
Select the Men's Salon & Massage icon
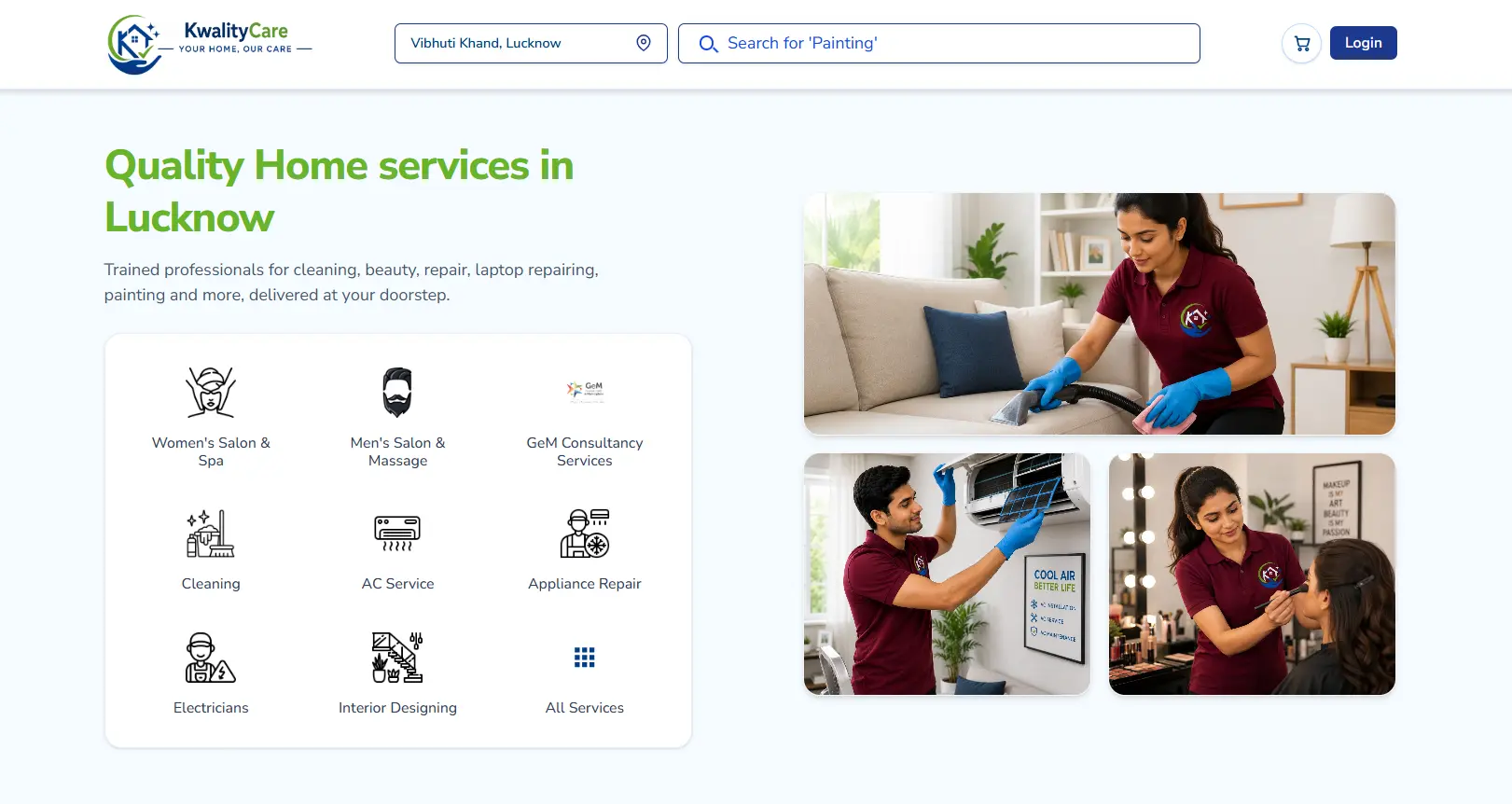tap(397, 392)
